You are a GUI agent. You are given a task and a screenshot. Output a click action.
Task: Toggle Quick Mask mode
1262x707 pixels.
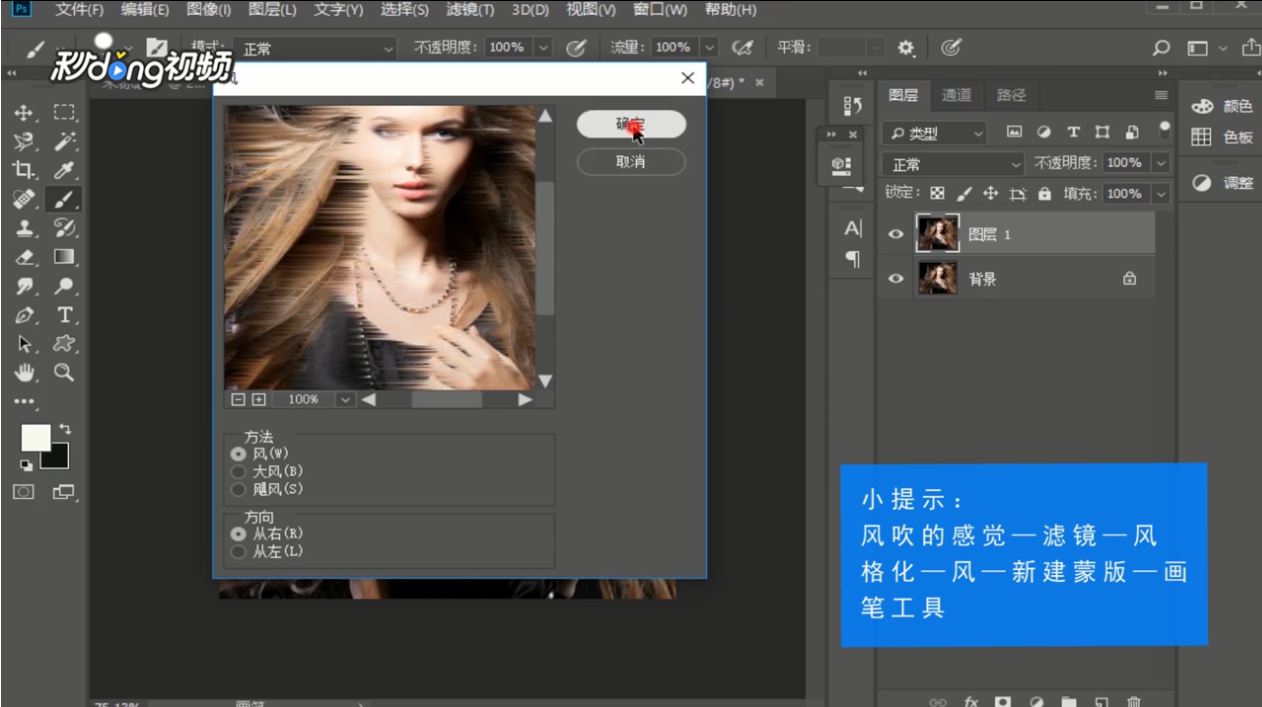coord(24,491)
